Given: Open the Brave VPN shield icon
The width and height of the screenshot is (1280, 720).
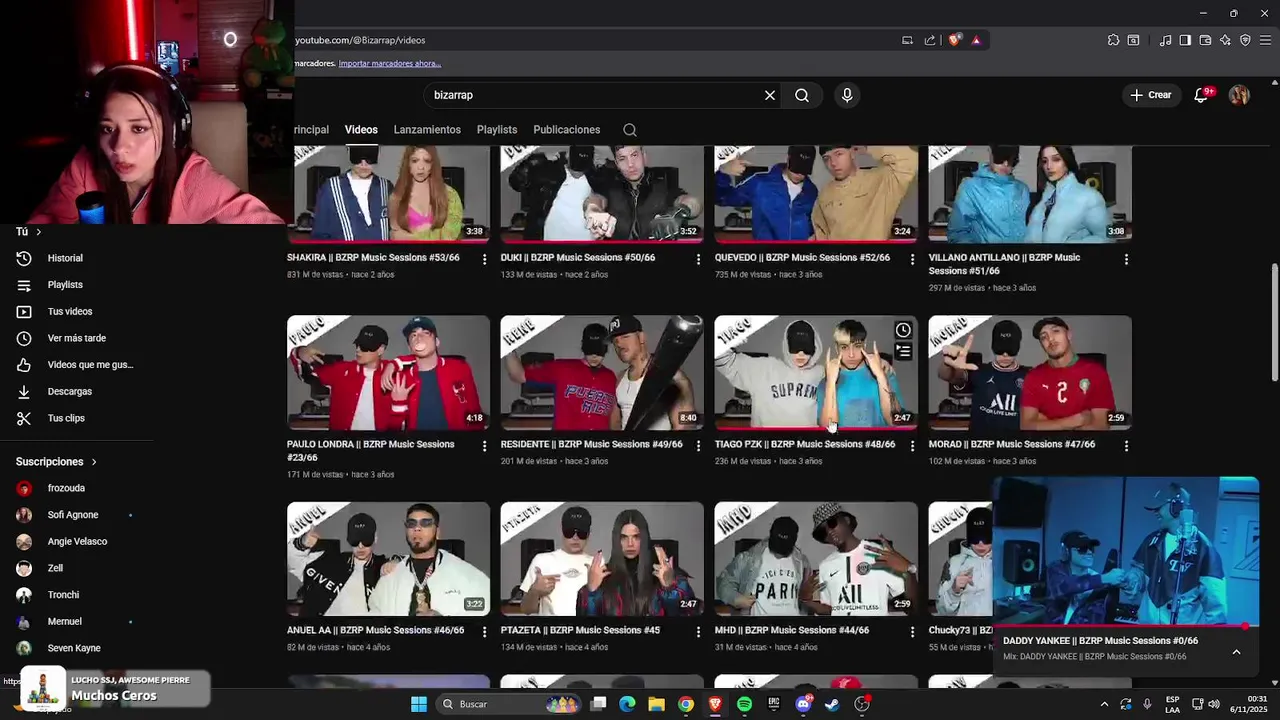Looking at the screenshot, I should [x=1245, y=40].
